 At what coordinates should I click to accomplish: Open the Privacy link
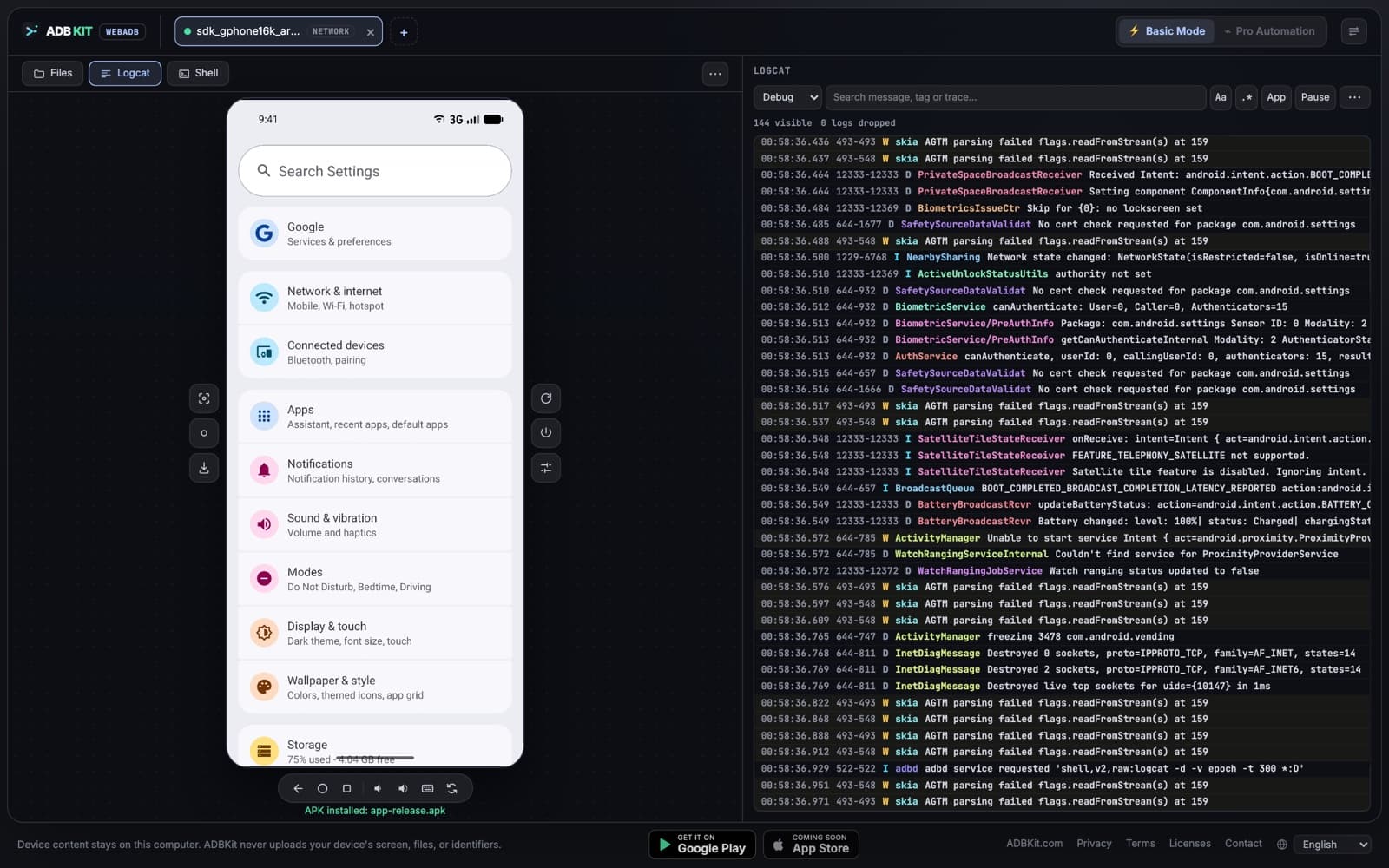1094,843
